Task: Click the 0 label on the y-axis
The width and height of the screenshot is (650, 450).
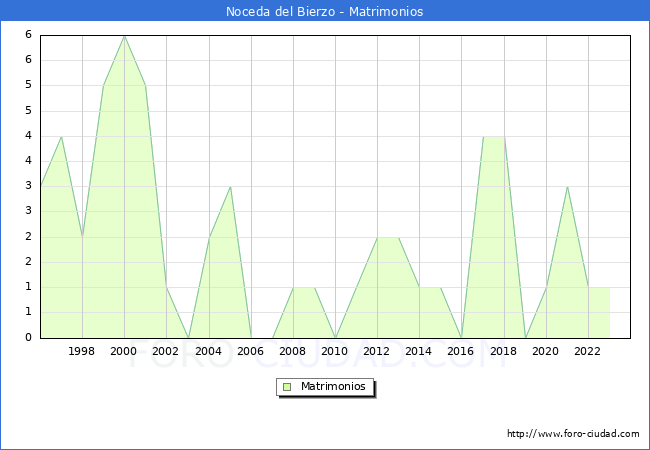Action: point(29,338)
